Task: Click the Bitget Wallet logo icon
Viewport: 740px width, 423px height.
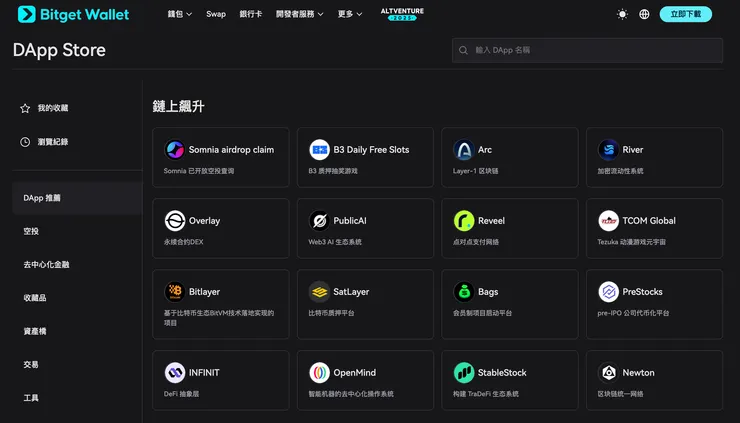Action: (27, 14)
